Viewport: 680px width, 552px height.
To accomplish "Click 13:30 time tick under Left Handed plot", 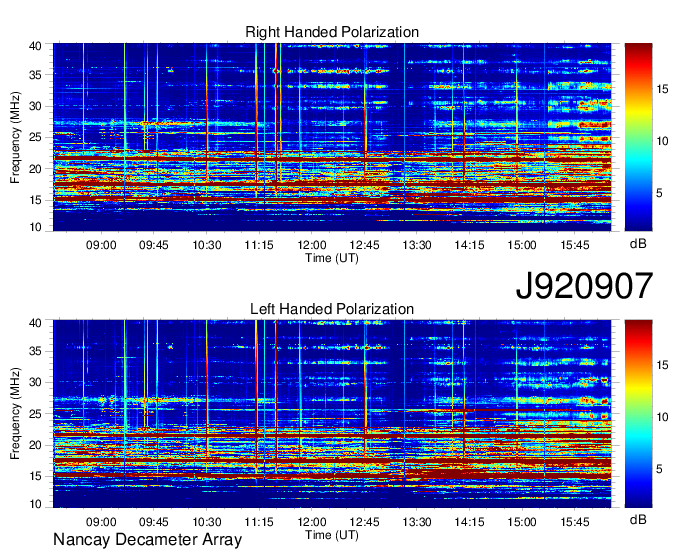I will point(417,522).
